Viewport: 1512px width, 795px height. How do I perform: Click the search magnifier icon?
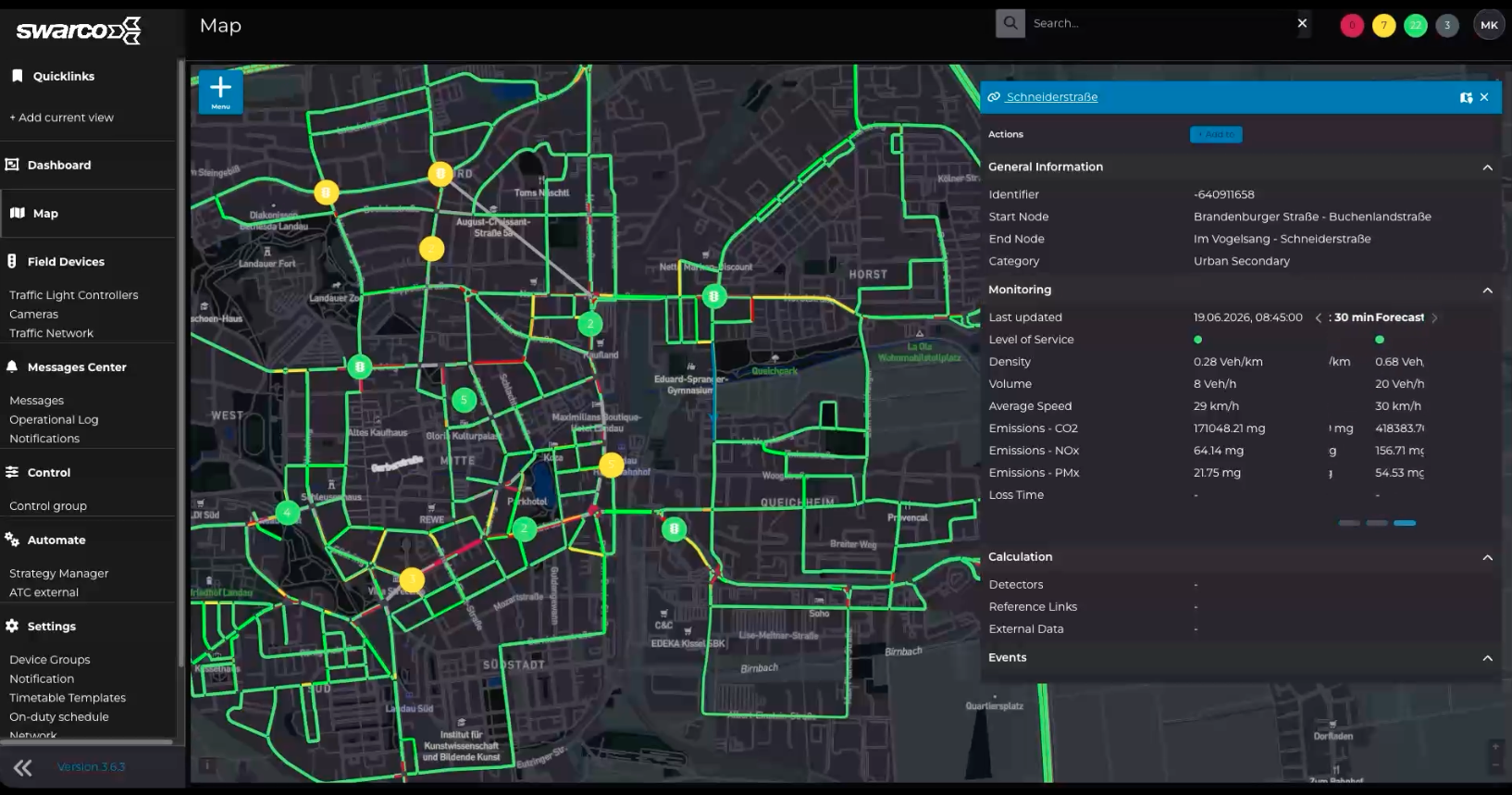[x=1010, y=23]
